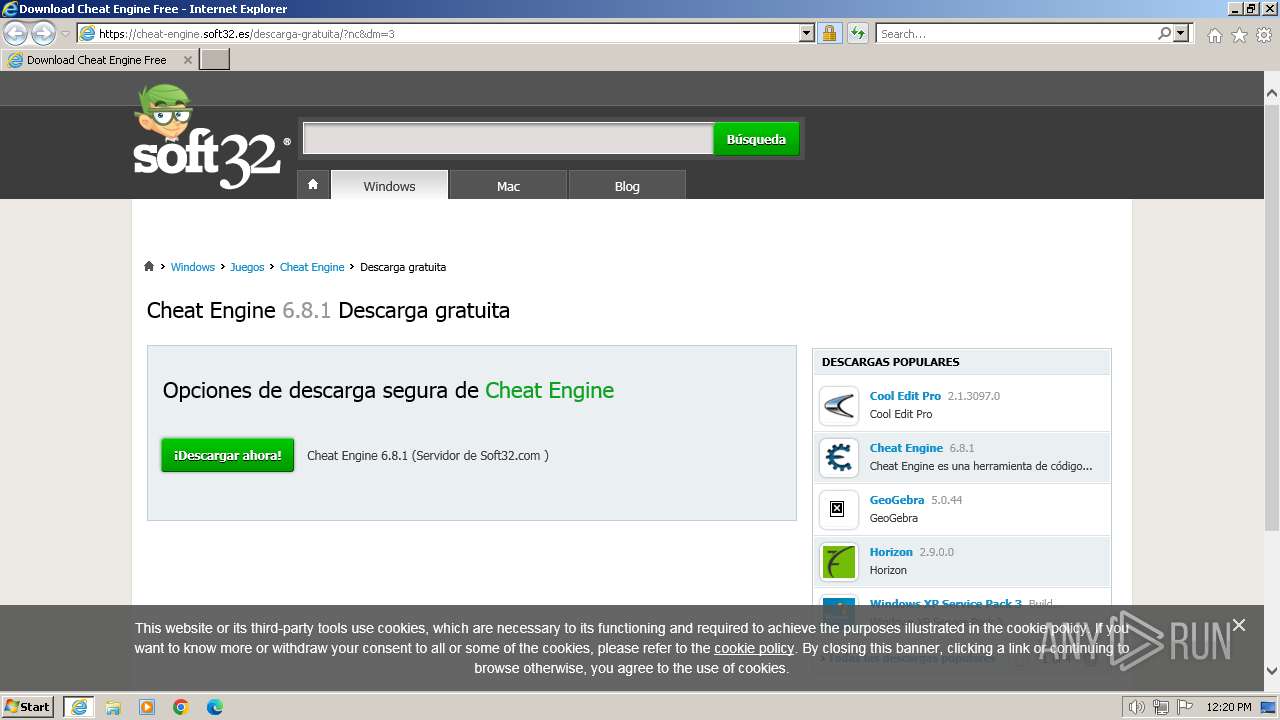Close the Download Cheat Engine Free tab
This screenshot has height=720, width=1280.
188,60
